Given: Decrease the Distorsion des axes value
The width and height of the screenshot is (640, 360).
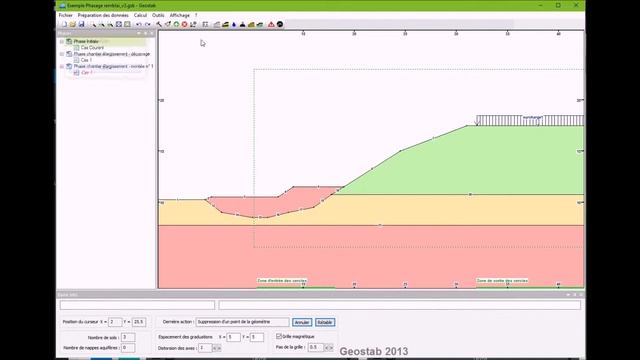Looking at the screenshot, I should point(215,348).
